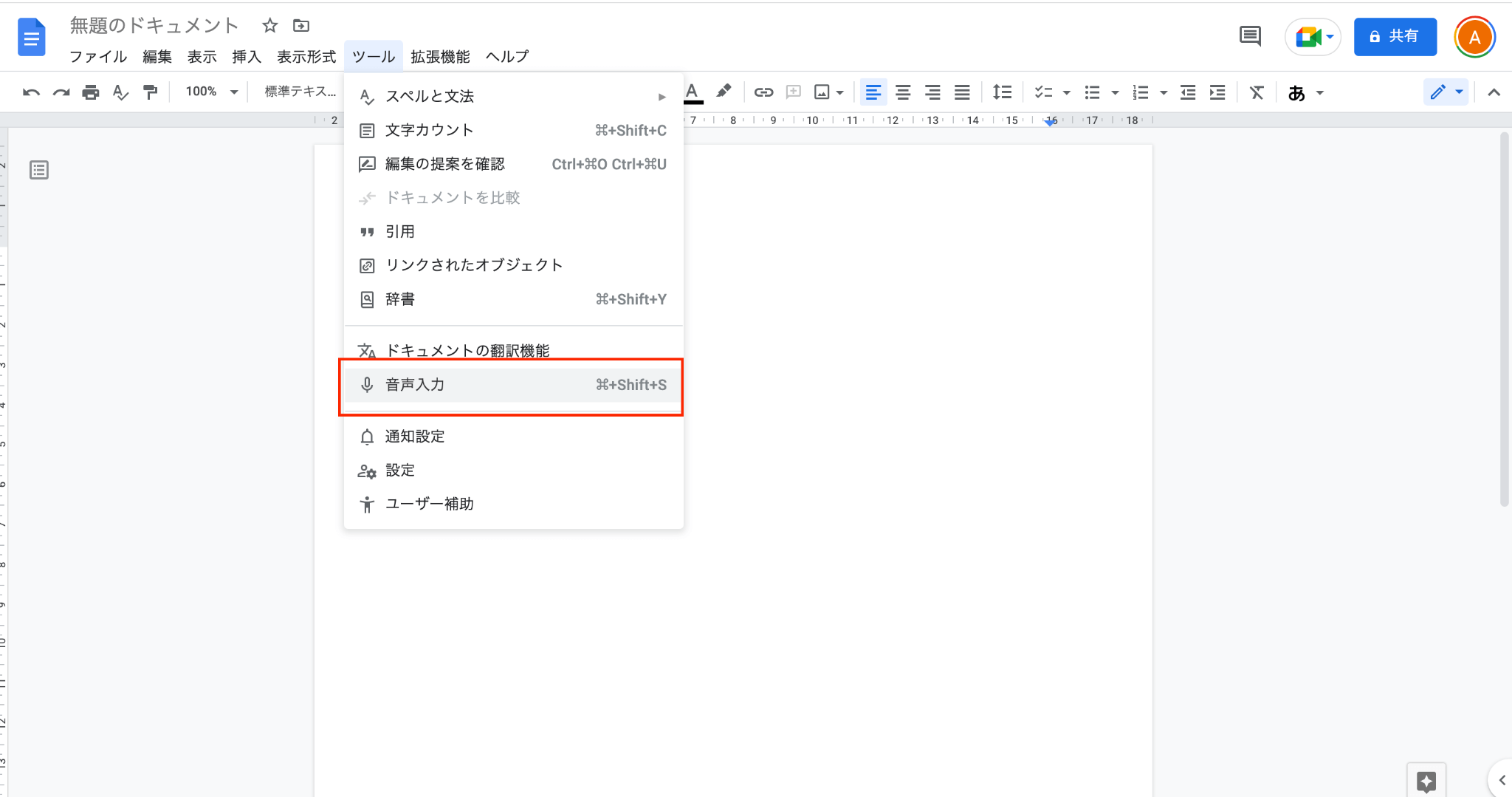The image size is (1512, 797).
Task: Hide the menus with up chevron
Action: (1494, 92)
